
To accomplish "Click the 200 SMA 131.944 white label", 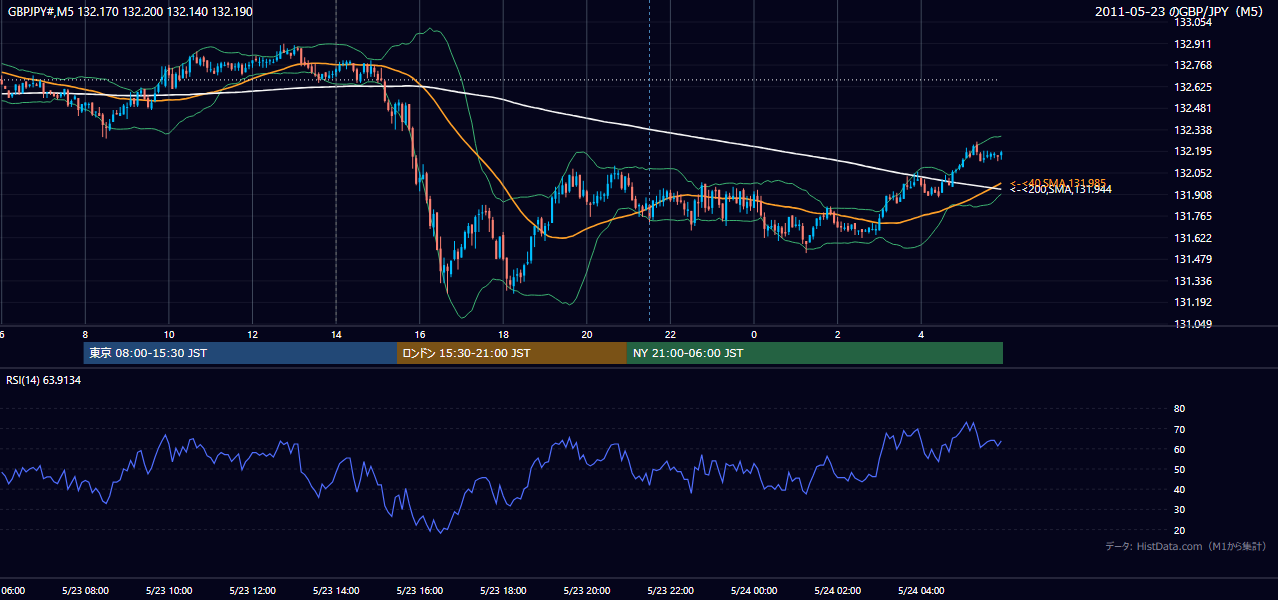I will [x=1060, y=189].
